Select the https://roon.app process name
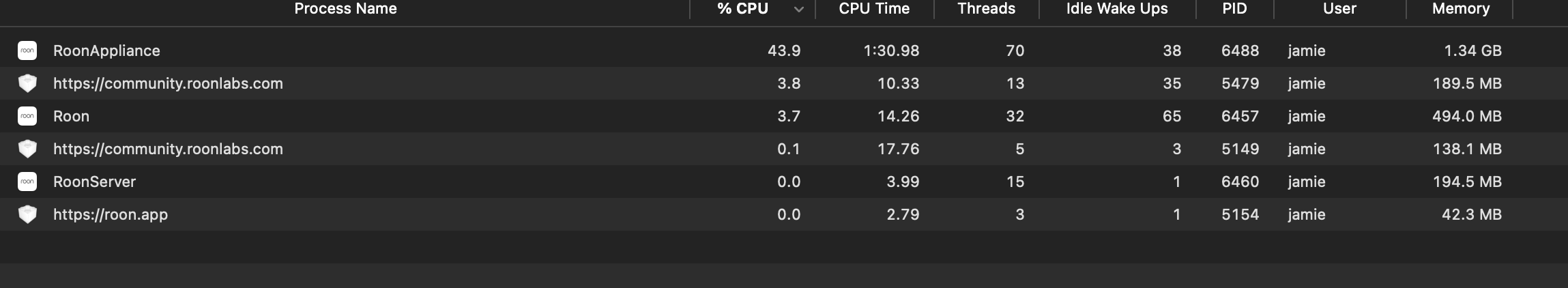The width and height of the screenshot is (1568, 288). point(111,214)
